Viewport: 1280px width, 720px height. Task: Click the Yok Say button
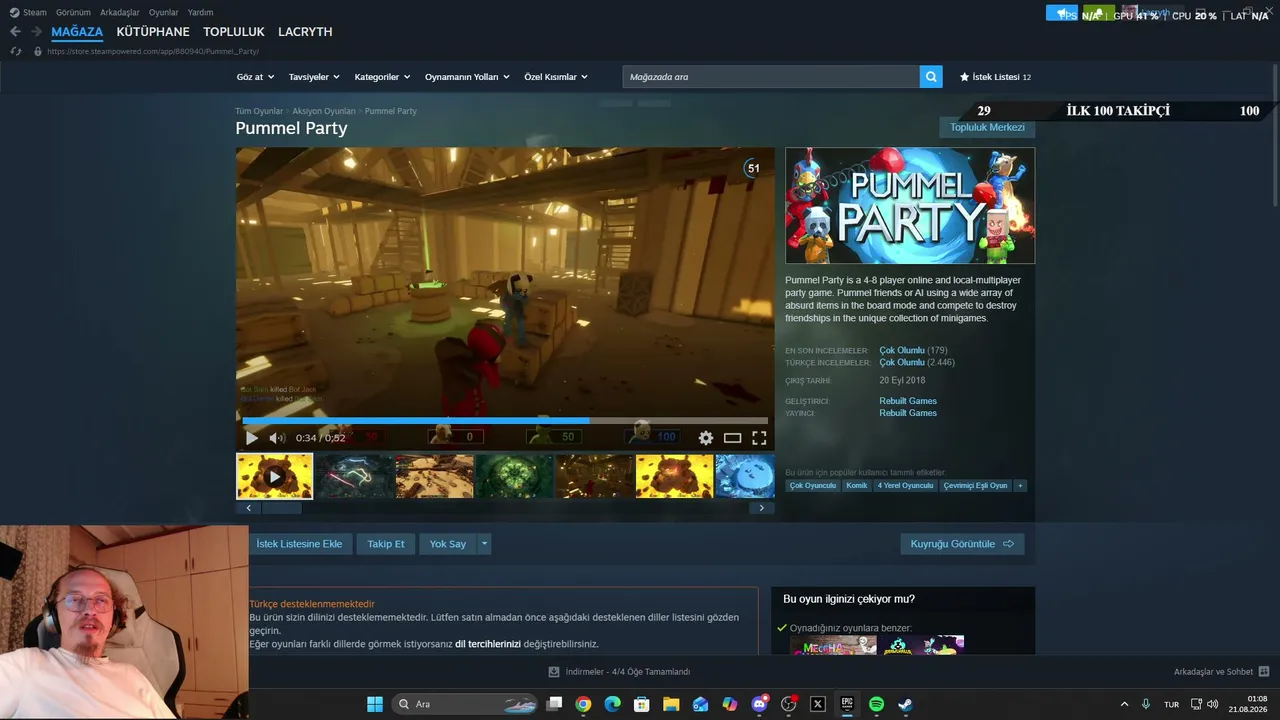[448, 544]
